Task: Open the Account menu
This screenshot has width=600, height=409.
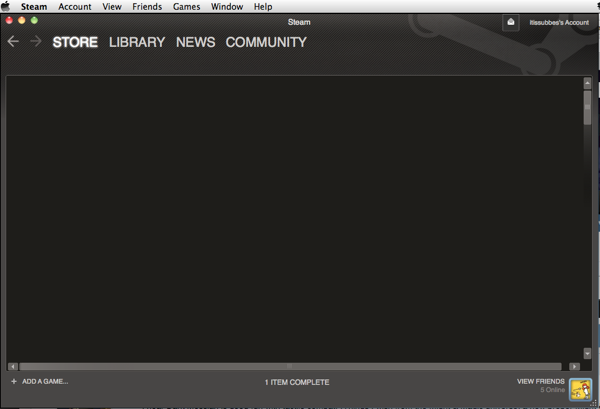Action: point(75,7)
